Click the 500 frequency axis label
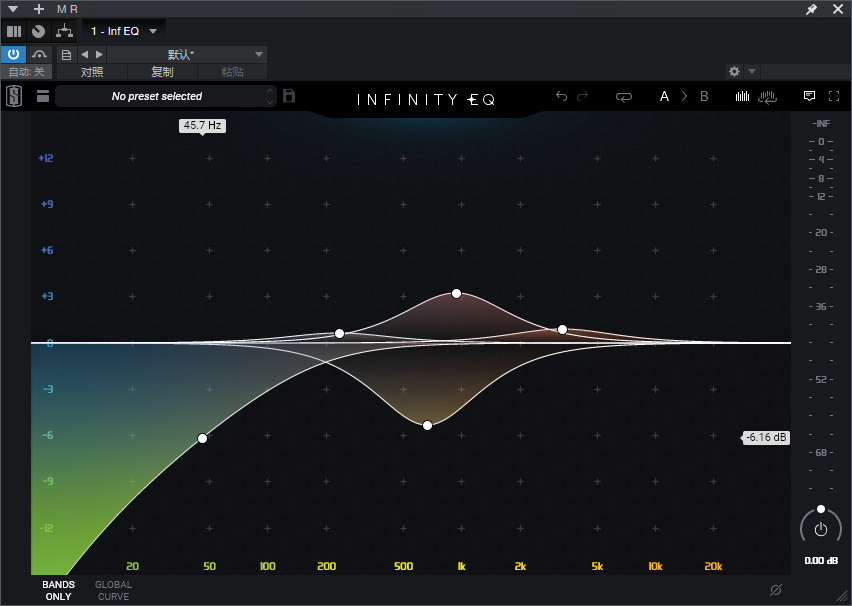852x606 pixels. tap(403, 566)
